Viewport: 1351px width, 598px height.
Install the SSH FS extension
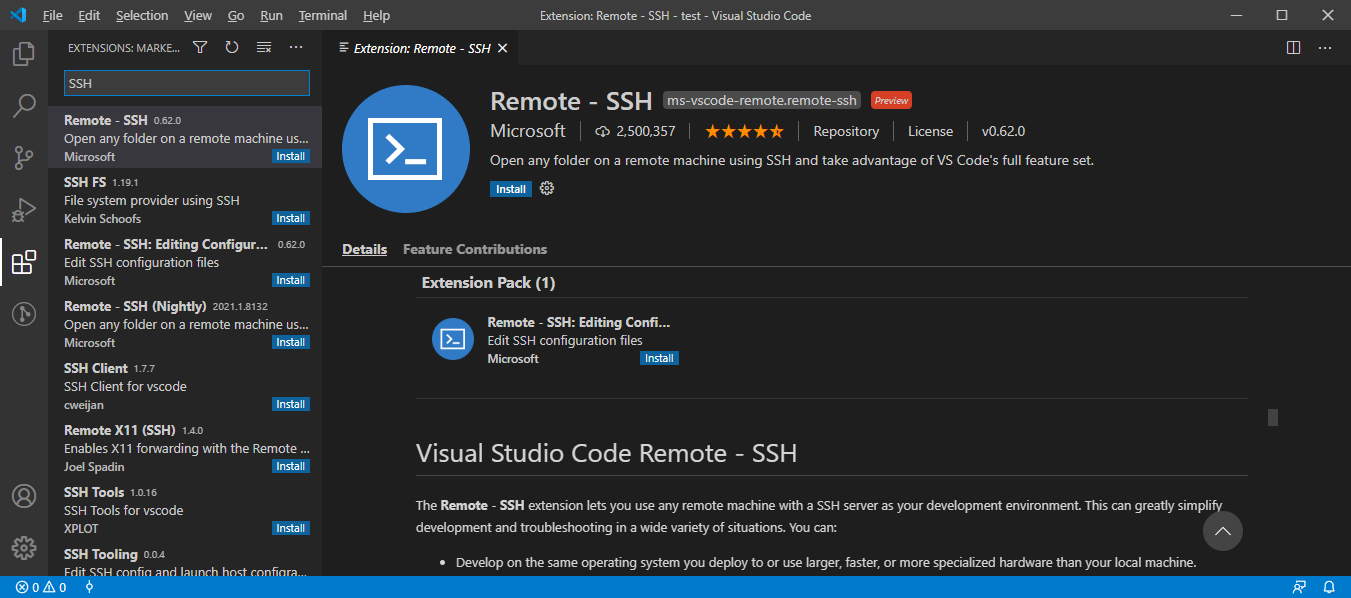pyautogui.click(x=291, y=218)
